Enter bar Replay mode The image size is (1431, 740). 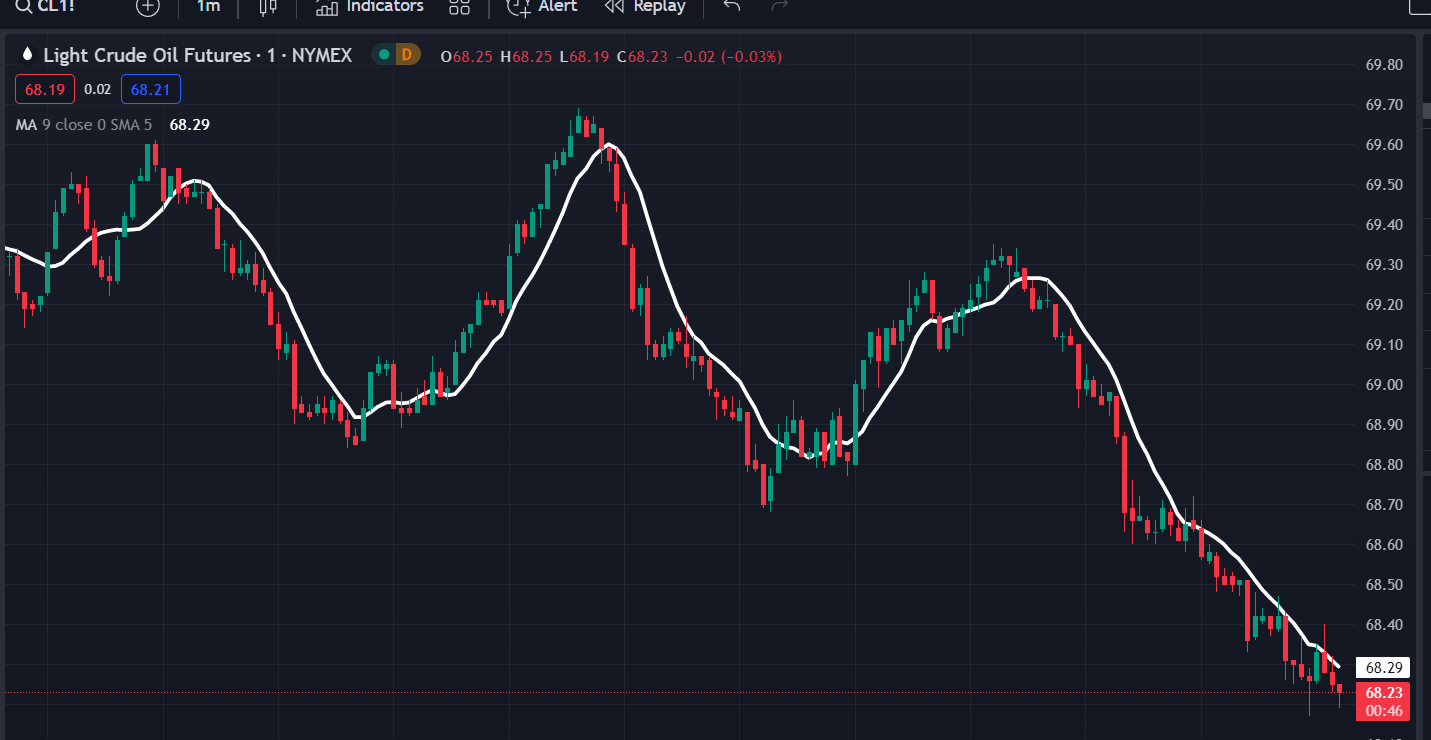click(645, 8)
